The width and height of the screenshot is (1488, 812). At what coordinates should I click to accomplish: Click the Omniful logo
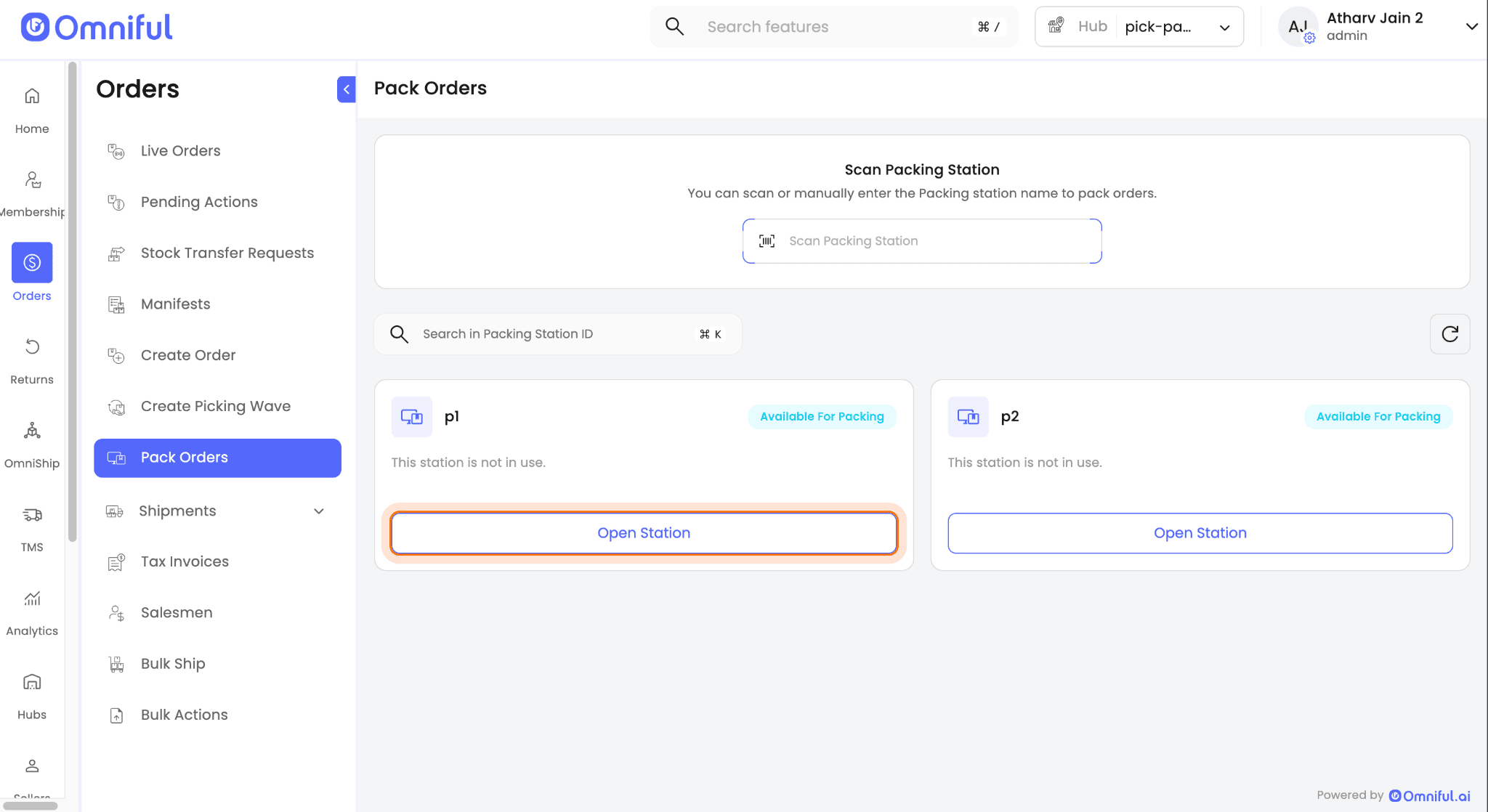97,28
